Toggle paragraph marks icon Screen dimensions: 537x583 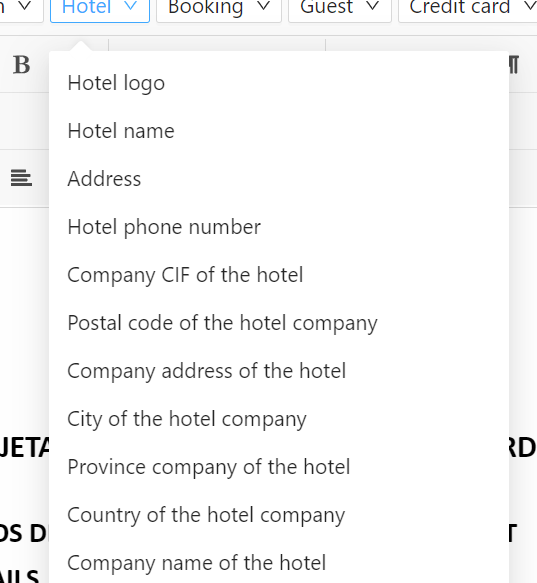(x=514, y=65)
